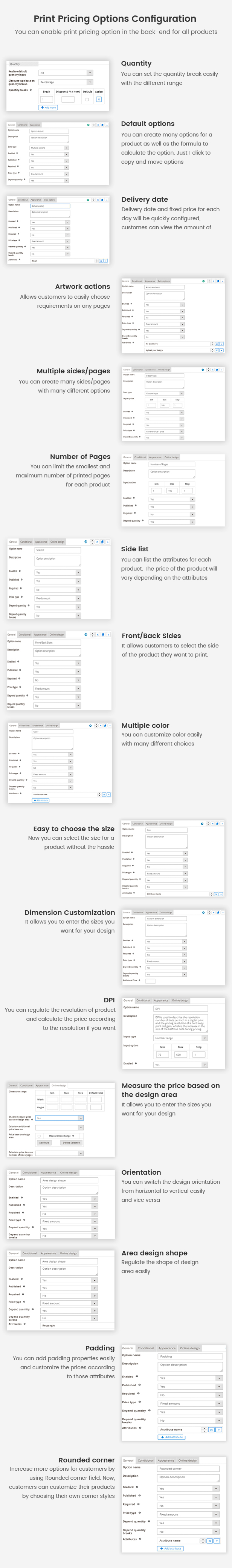Image resolution: width=232 pixels, height=1568 pixels.
Task: Click plus Add more button under Quantity breaks
Action: [x=48, y=107]
